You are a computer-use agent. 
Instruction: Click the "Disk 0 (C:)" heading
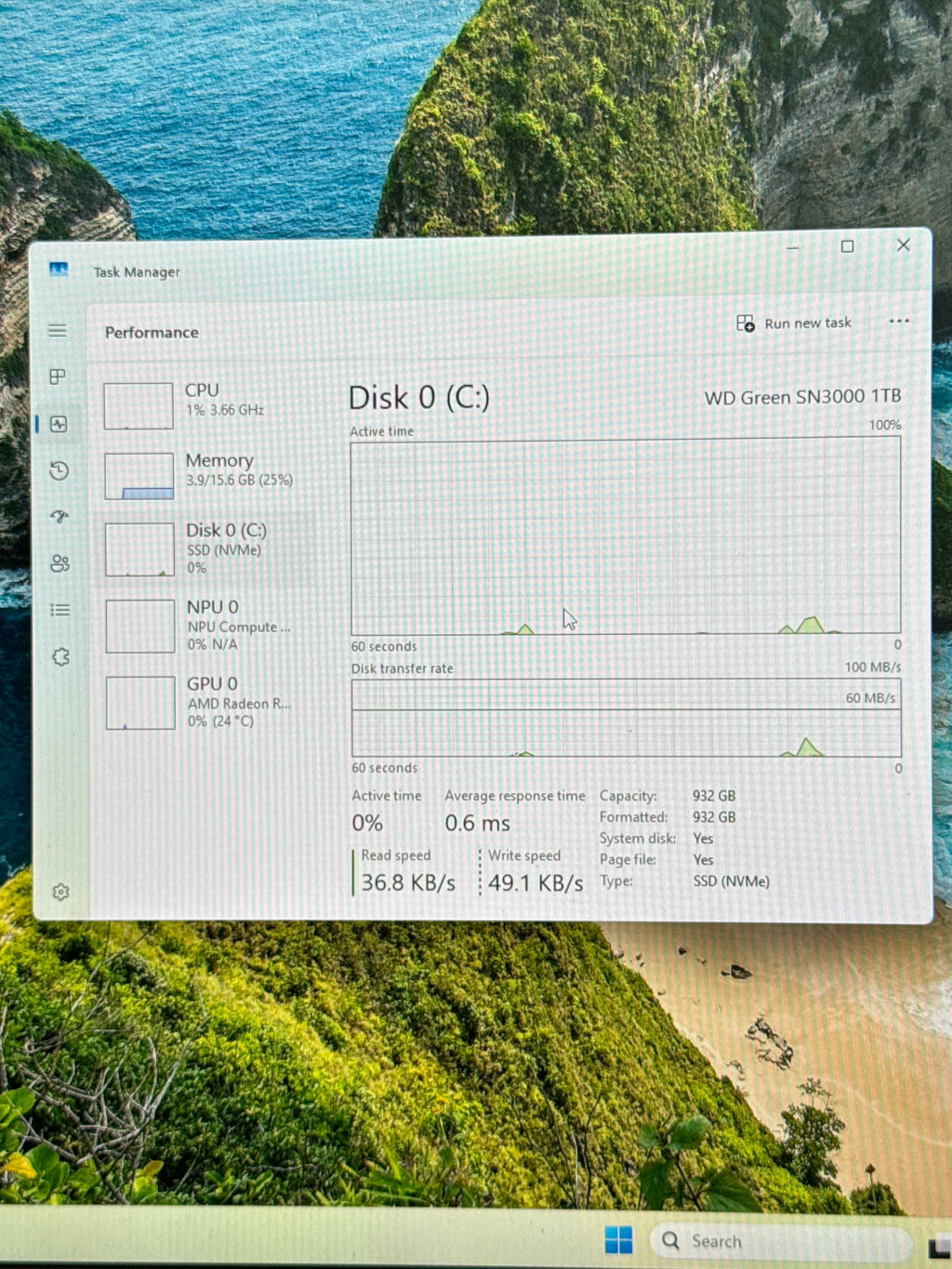click(419, 398)
